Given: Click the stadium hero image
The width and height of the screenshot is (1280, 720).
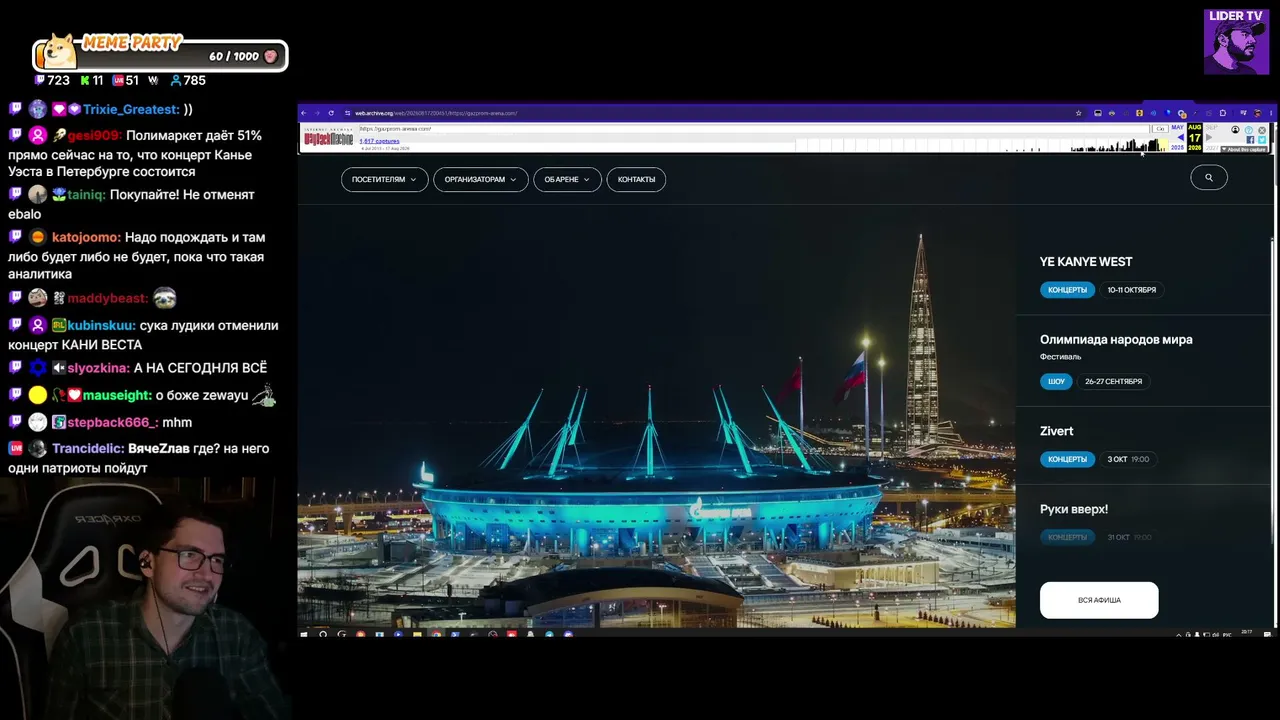Looking at the screenshot, I should click(656, 416).
